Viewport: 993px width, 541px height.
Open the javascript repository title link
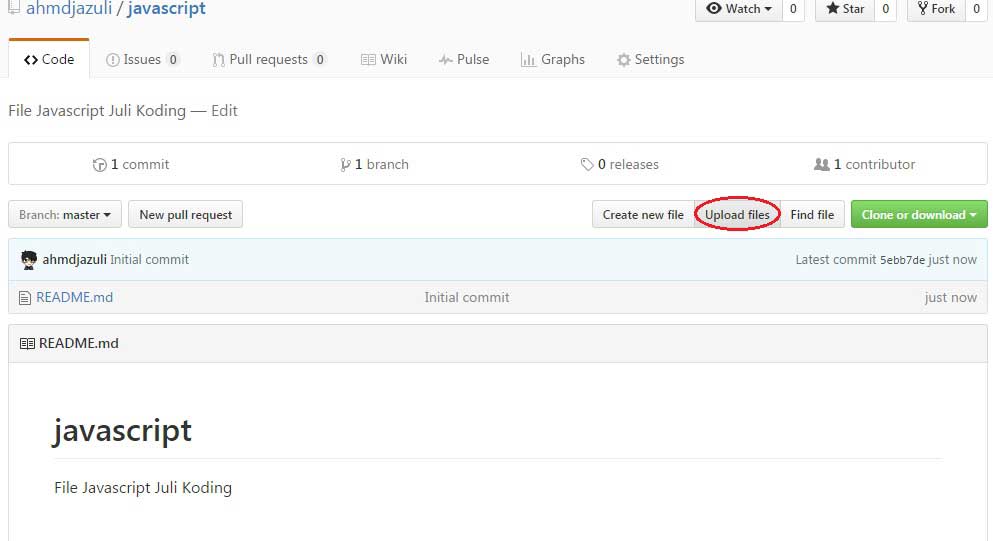click(x=167, y=9)
